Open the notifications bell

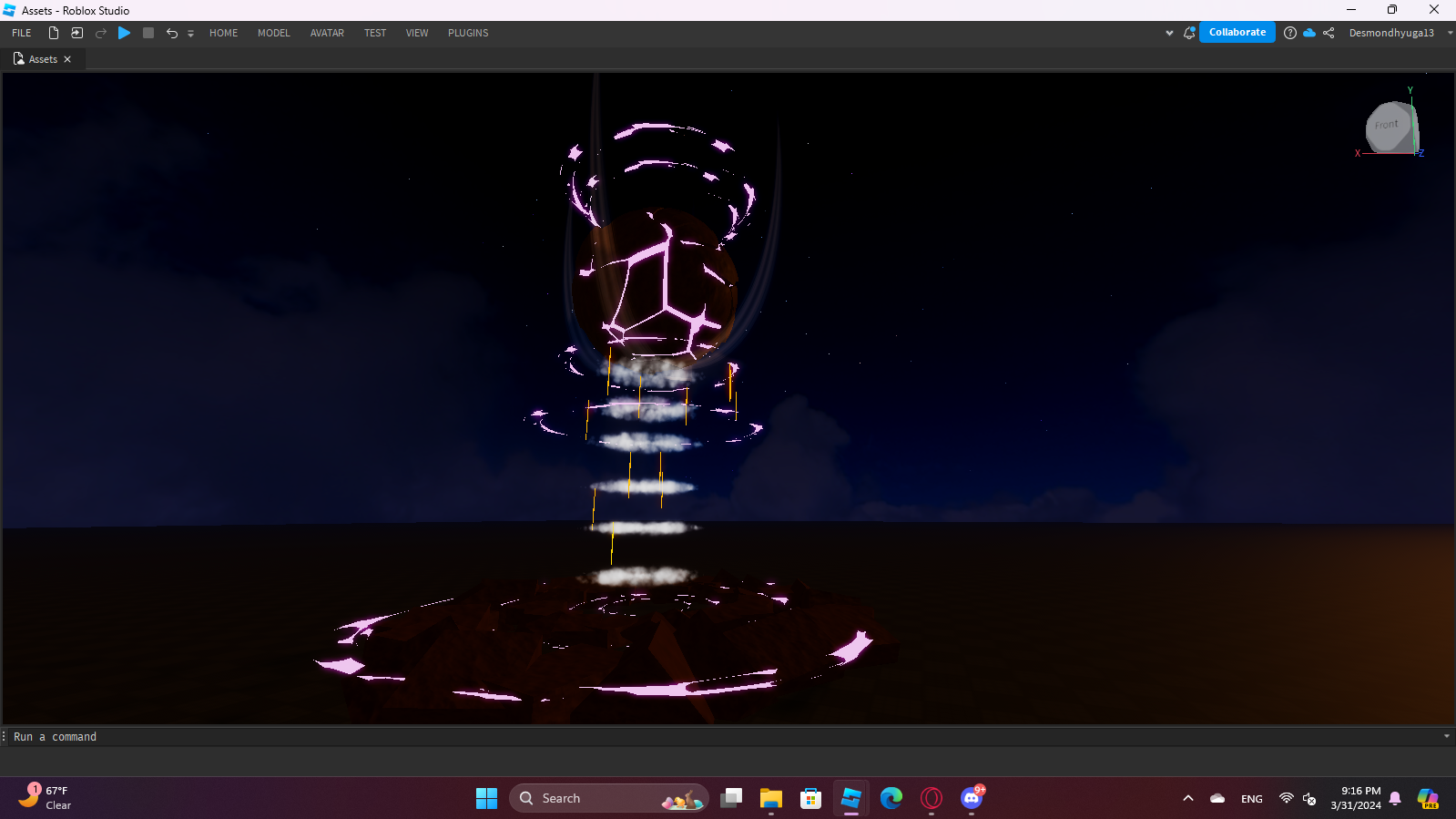pyautogui.click(x=1189, y=33)
